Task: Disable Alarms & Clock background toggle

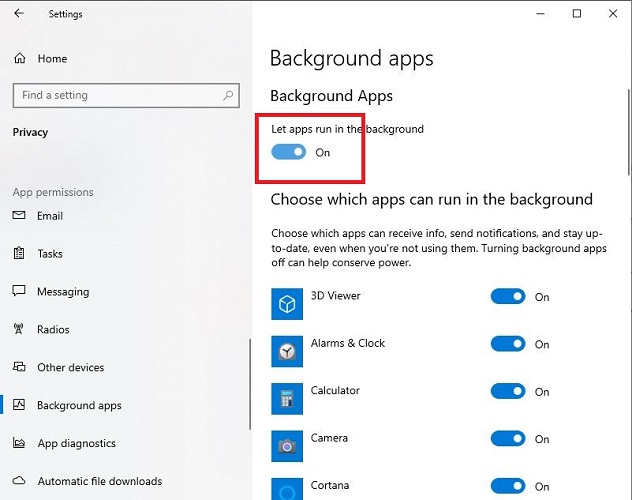Action: click(x=508, y=344)
